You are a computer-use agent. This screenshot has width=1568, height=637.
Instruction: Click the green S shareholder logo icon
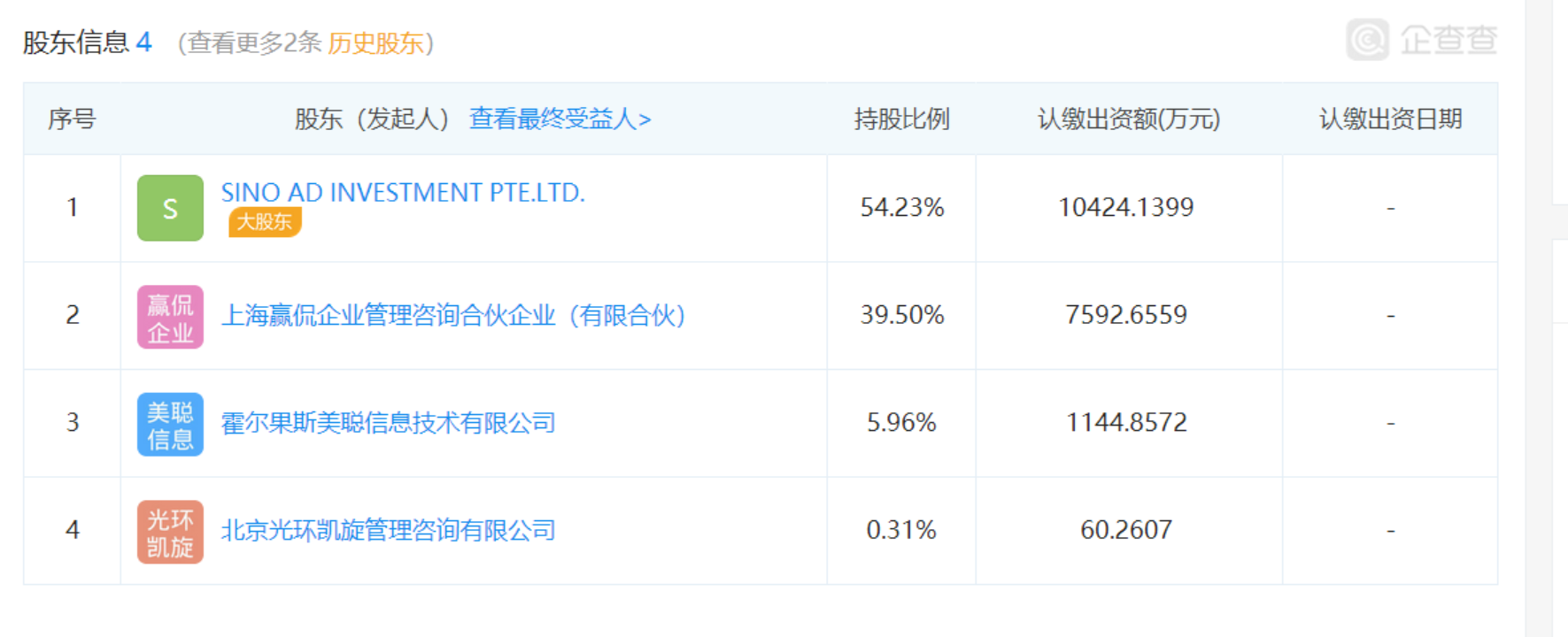tap(170, 208)
